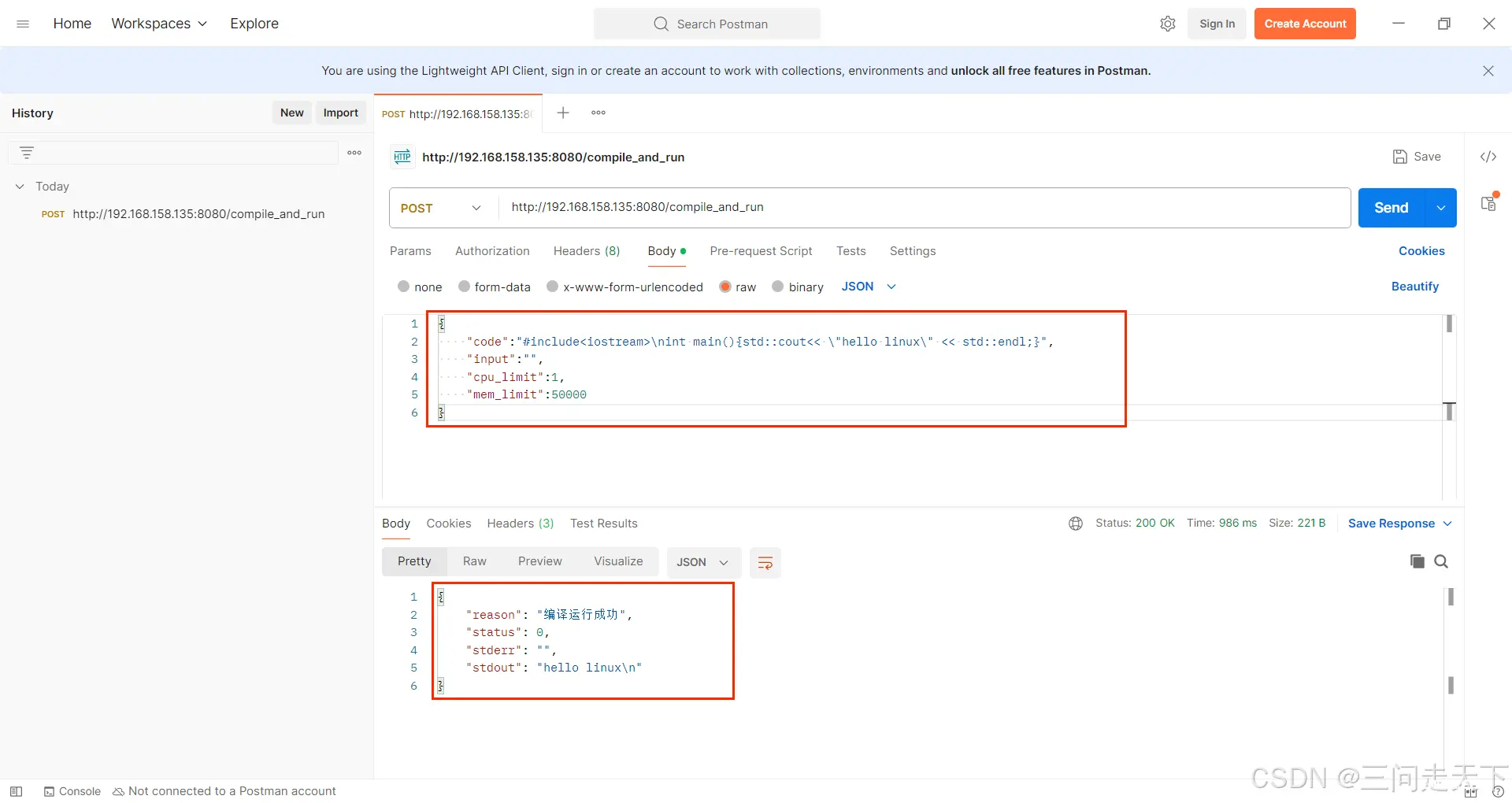Viewport: 1512px width, 803px height.
Task: Add a new request tab
Action: (563, 113)
